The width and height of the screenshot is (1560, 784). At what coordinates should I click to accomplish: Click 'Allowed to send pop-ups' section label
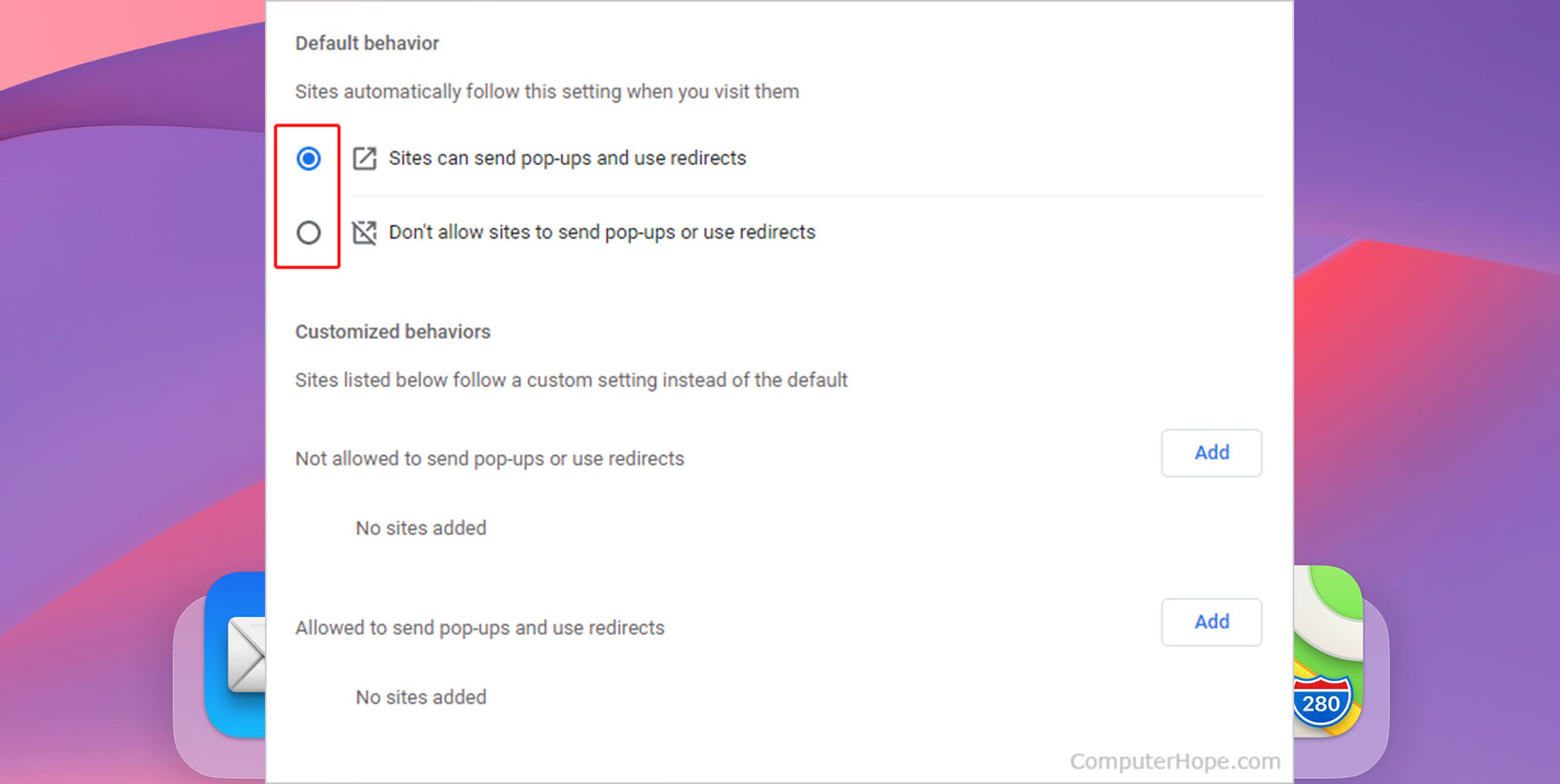[480, 628]
